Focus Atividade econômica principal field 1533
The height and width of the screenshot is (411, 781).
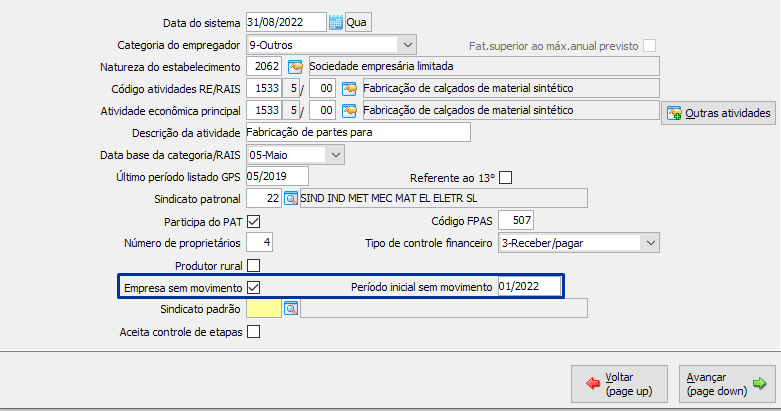[x=264, y=111]
